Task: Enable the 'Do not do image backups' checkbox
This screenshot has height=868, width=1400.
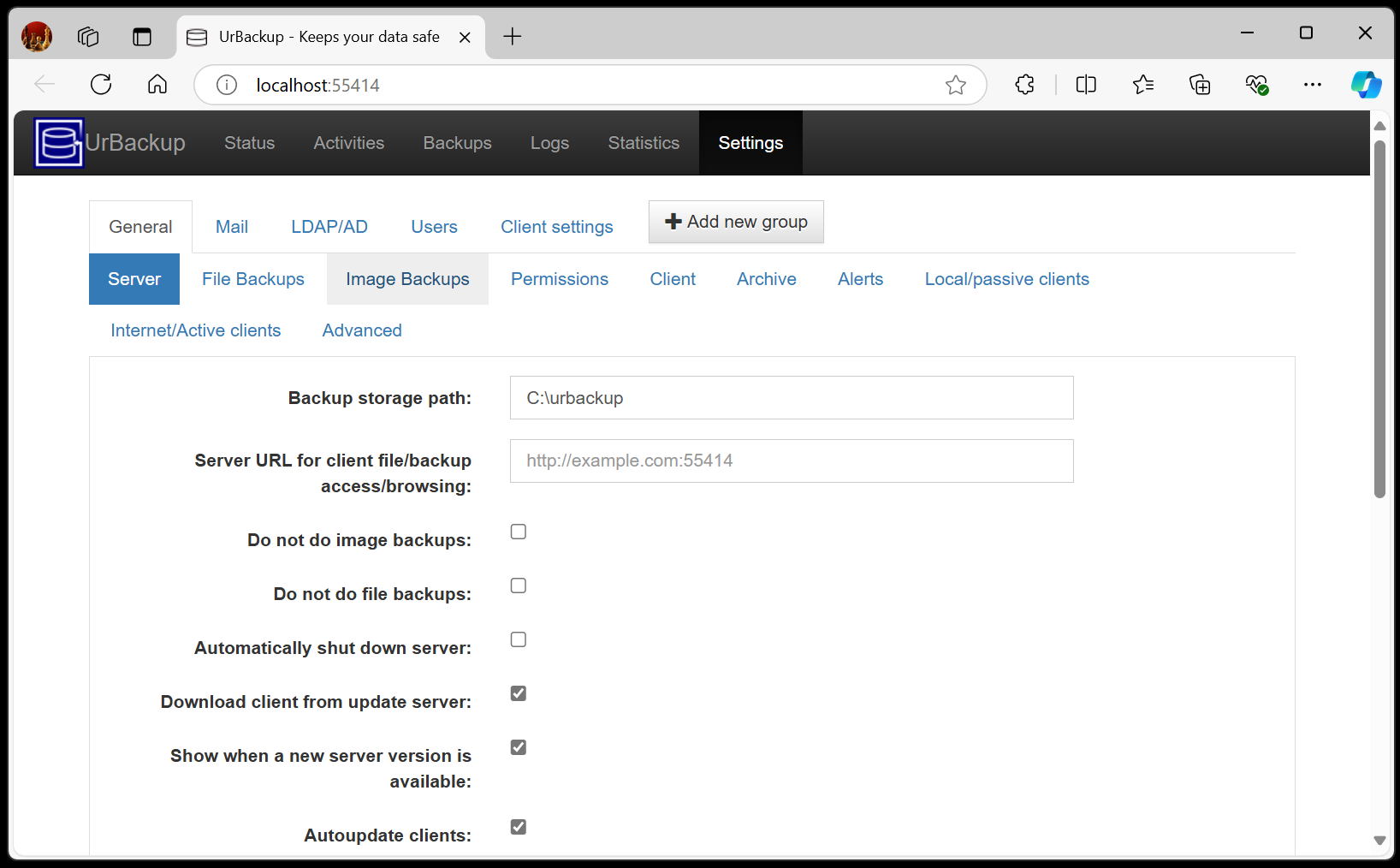Action: click(519, 532)
